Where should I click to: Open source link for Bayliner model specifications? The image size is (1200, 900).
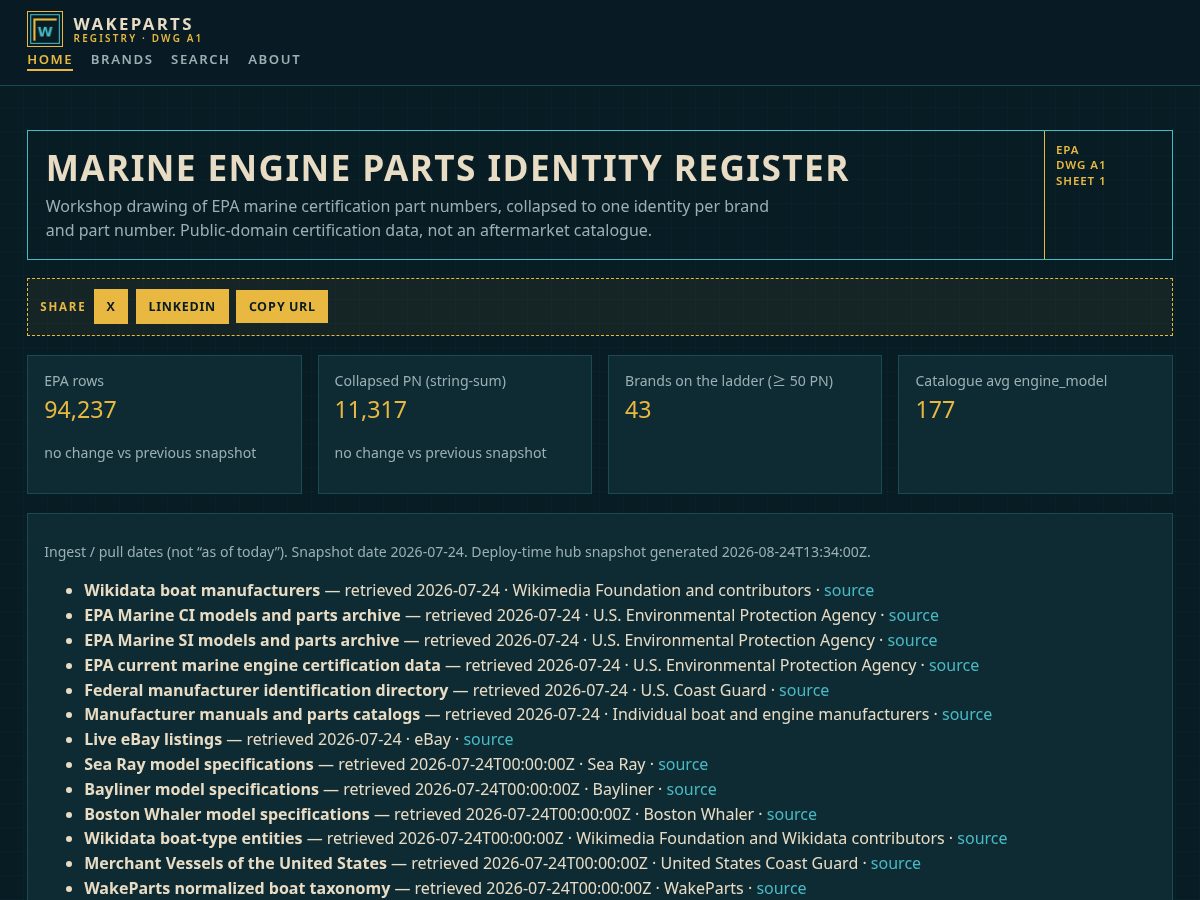[x=692, y=789]
